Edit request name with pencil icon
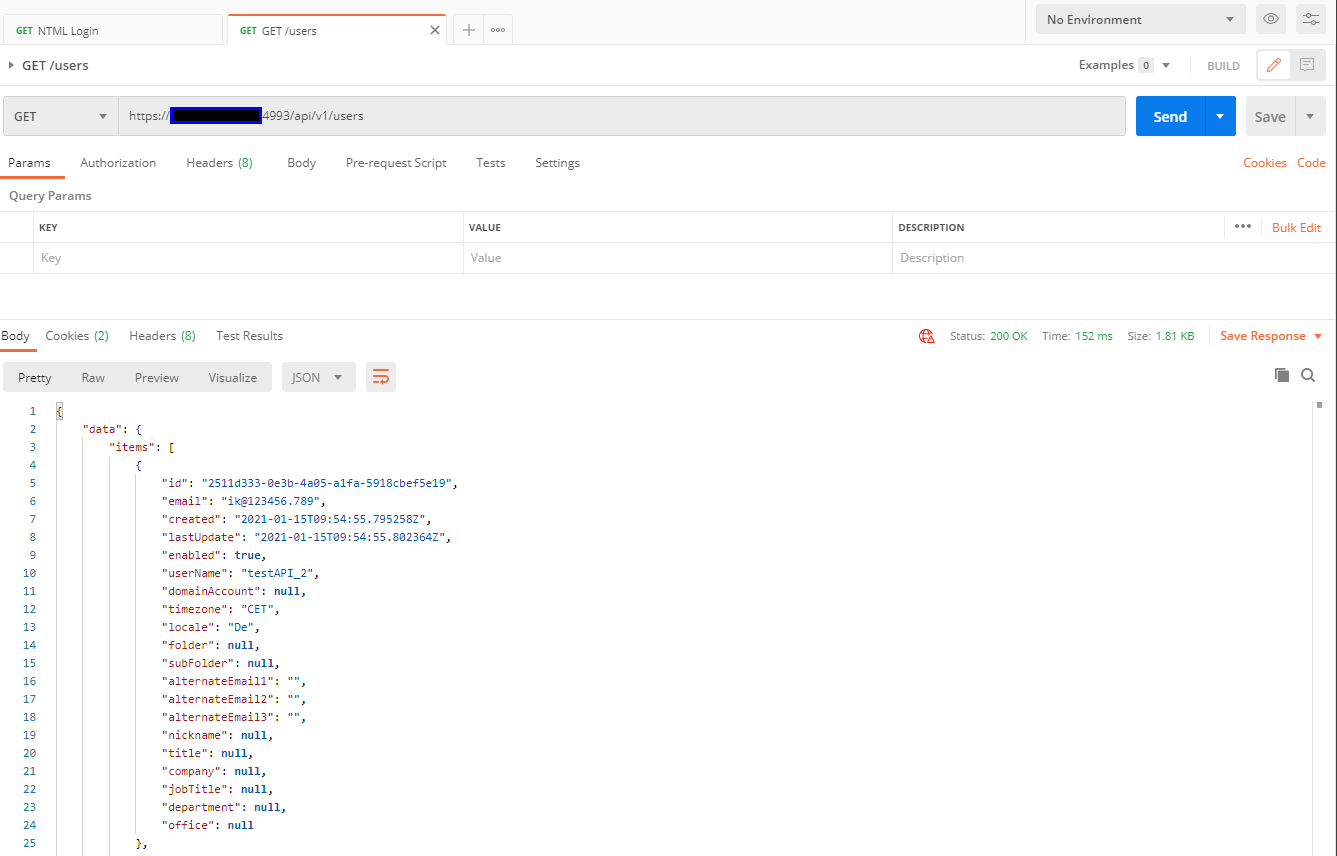Screen dimensions: 1337x856 tap(1273, 65)
